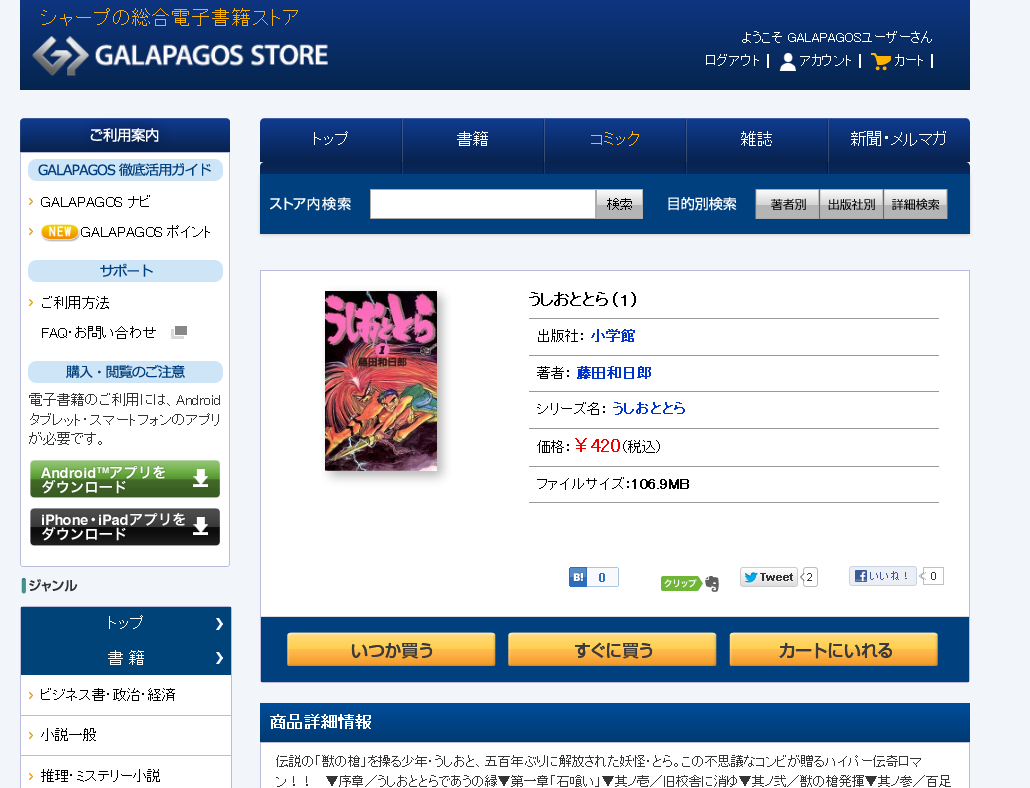Click the Hatena bookmark B! button
This screenshot has width=1030, height=788.
click(578, 577)
